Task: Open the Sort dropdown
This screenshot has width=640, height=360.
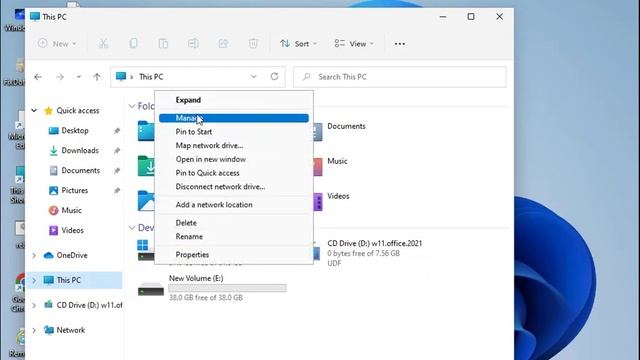Action: [298, 44]
